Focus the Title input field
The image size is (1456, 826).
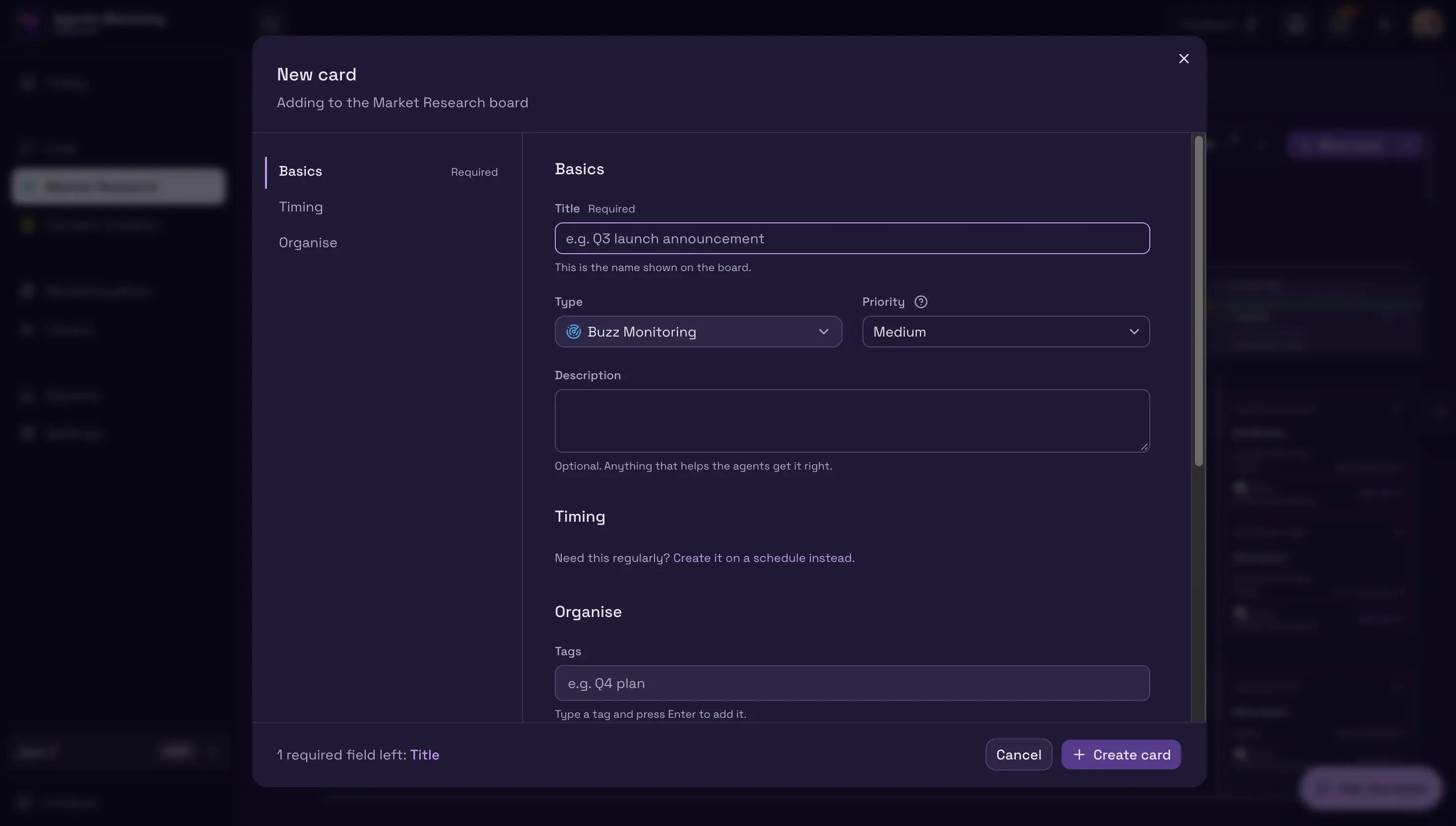852,238
